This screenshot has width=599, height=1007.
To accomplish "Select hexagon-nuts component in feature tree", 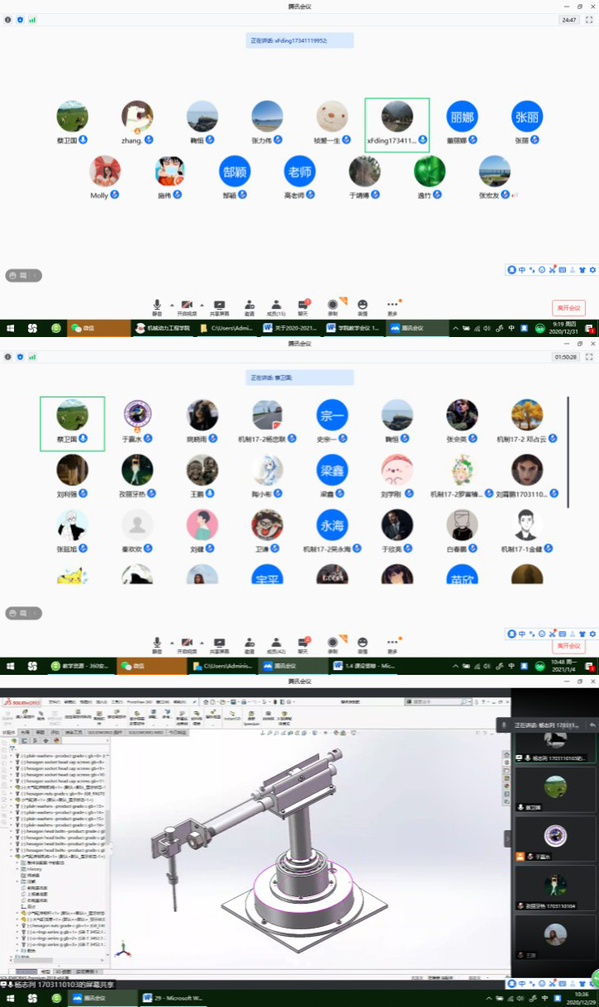I will (x=61, y=794).
